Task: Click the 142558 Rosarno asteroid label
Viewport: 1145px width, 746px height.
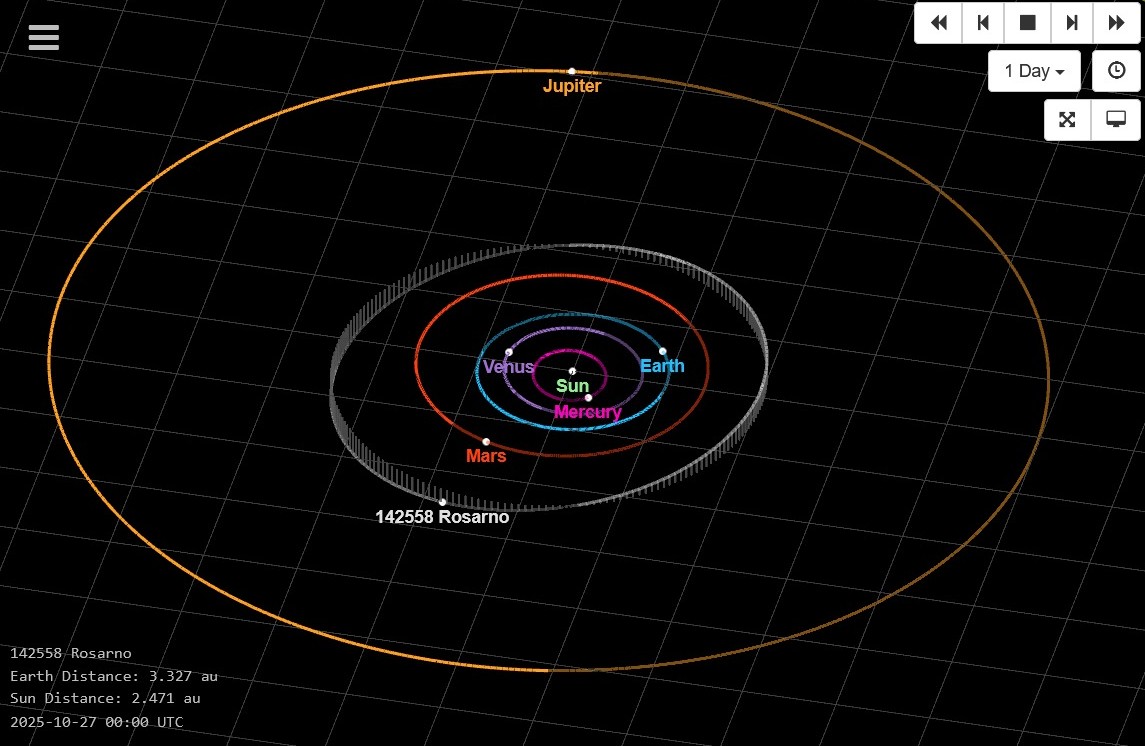Action: click(443, 517)
